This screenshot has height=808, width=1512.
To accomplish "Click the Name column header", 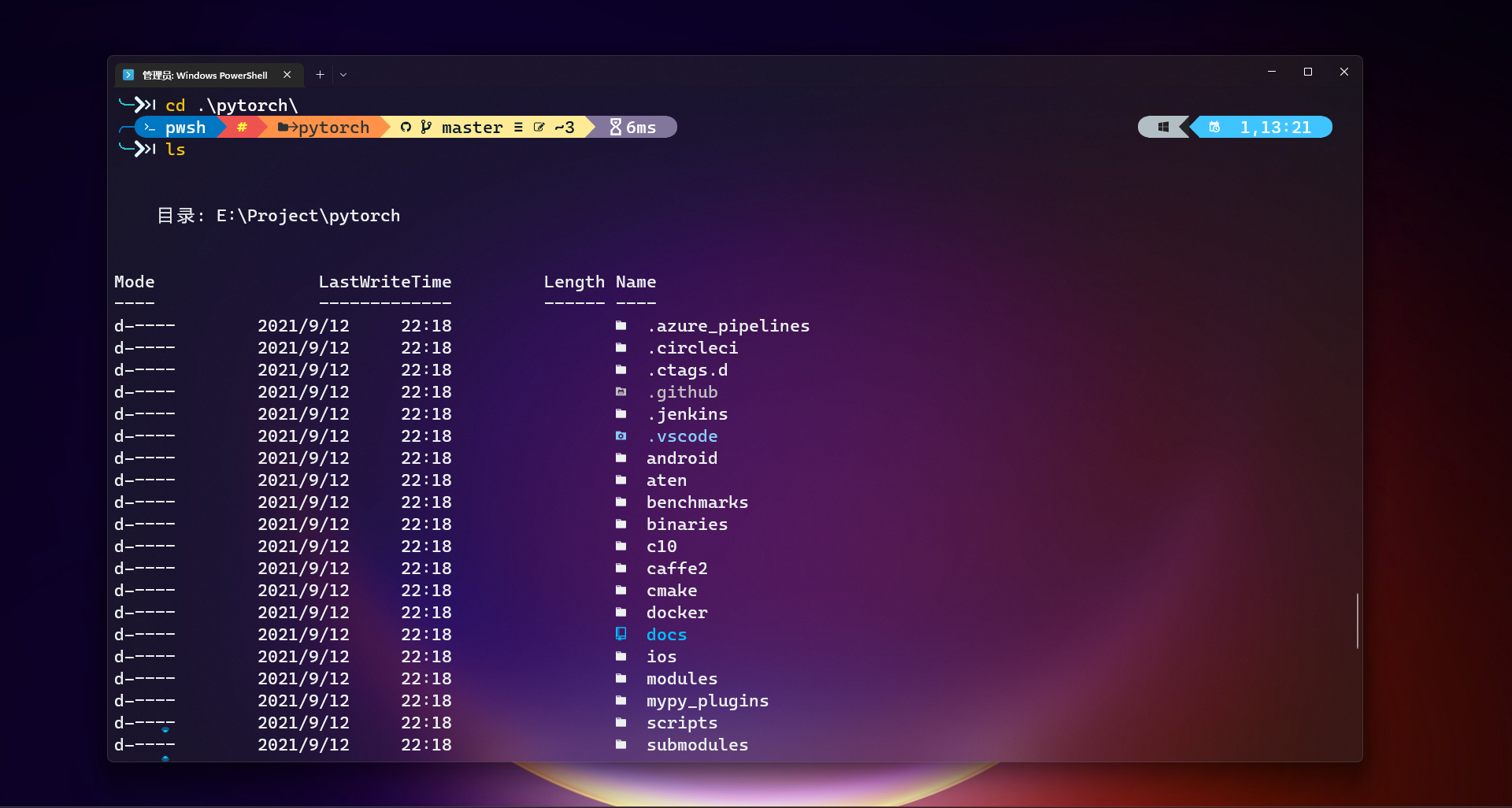I will pos(636,282).
